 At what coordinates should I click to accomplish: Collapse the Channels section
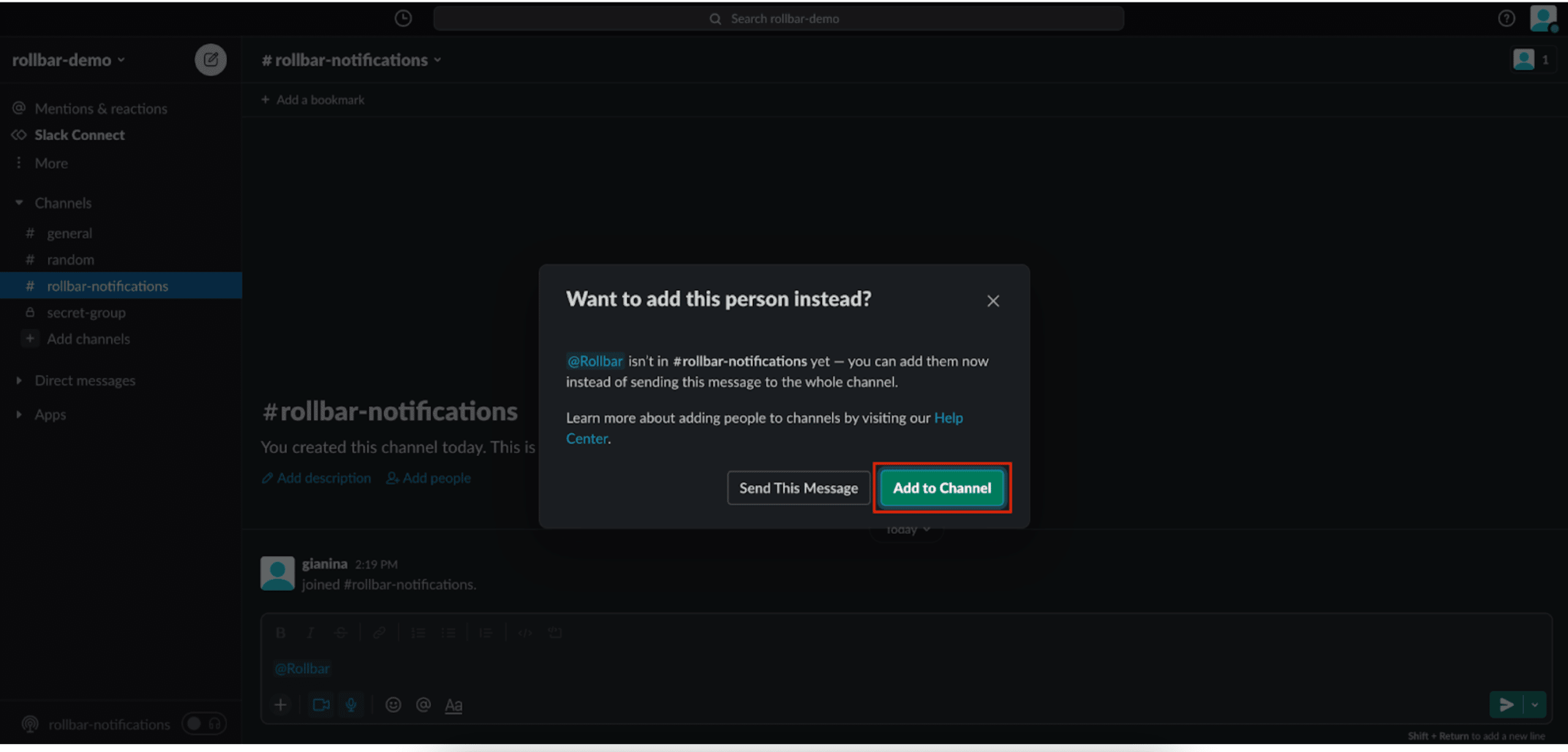(x=19, y=203)
